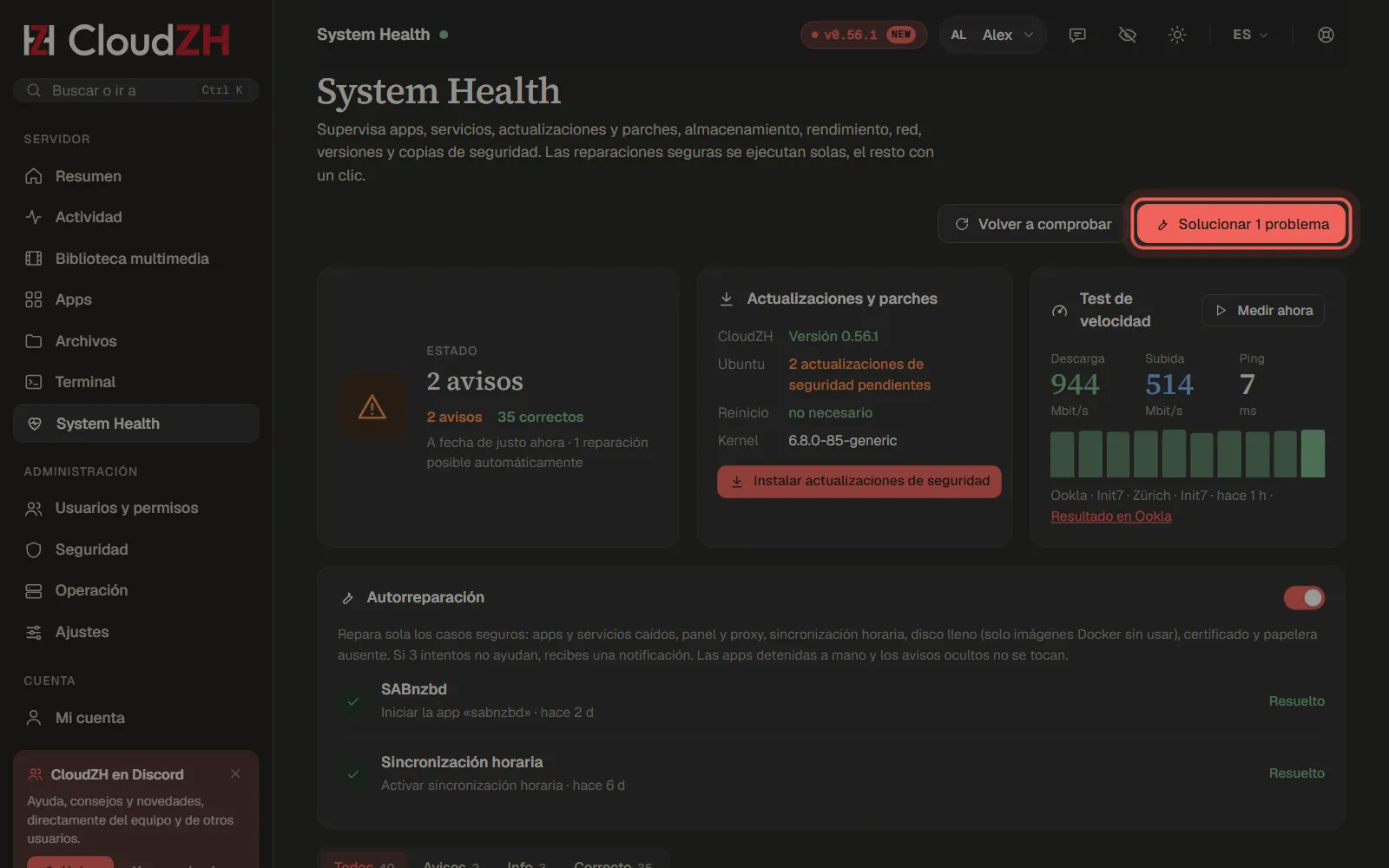Click 2 actualizaciones de seguridad pendientes text
This screenshot has height=868, width=1389.
[859, 374]
